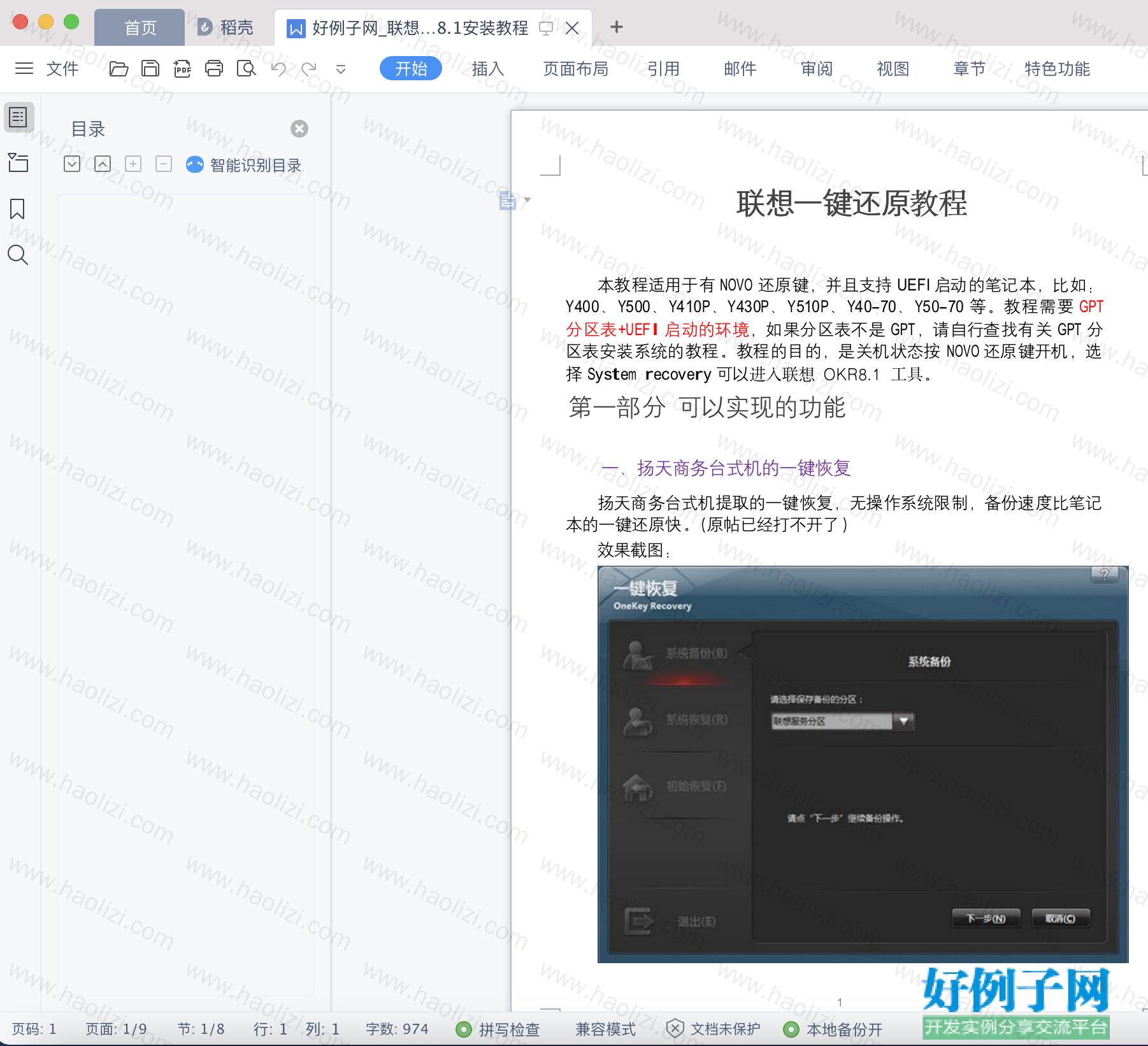1148x1046 pixels.
Task: Click 列: 1 in status bar
Action: [322, 1029]
